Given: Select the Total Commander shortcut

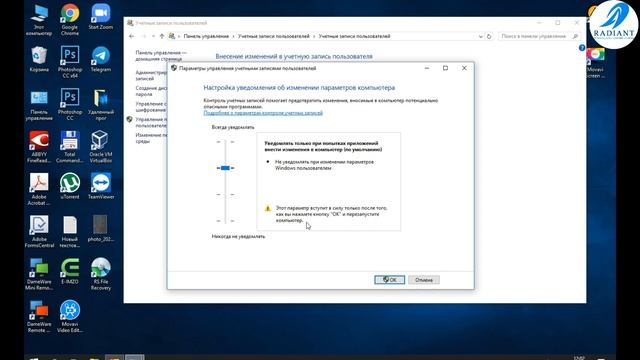Looking at the screenshot, I should [70, 147].
